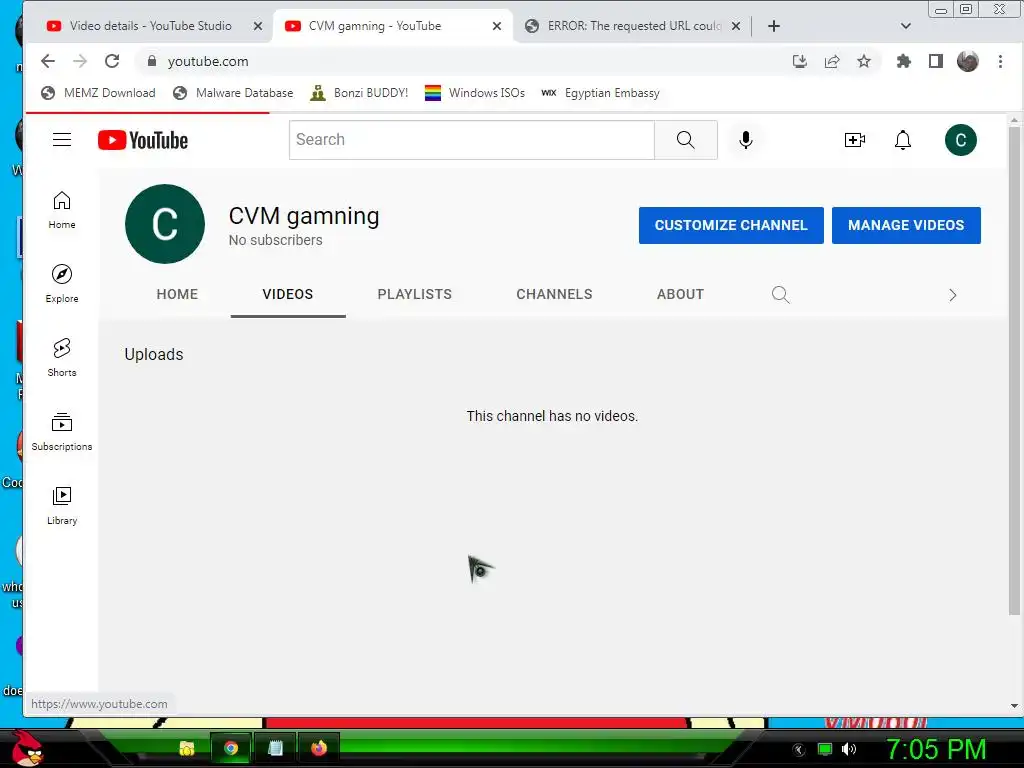Click the volume speaker tray icon

[849, 749]
